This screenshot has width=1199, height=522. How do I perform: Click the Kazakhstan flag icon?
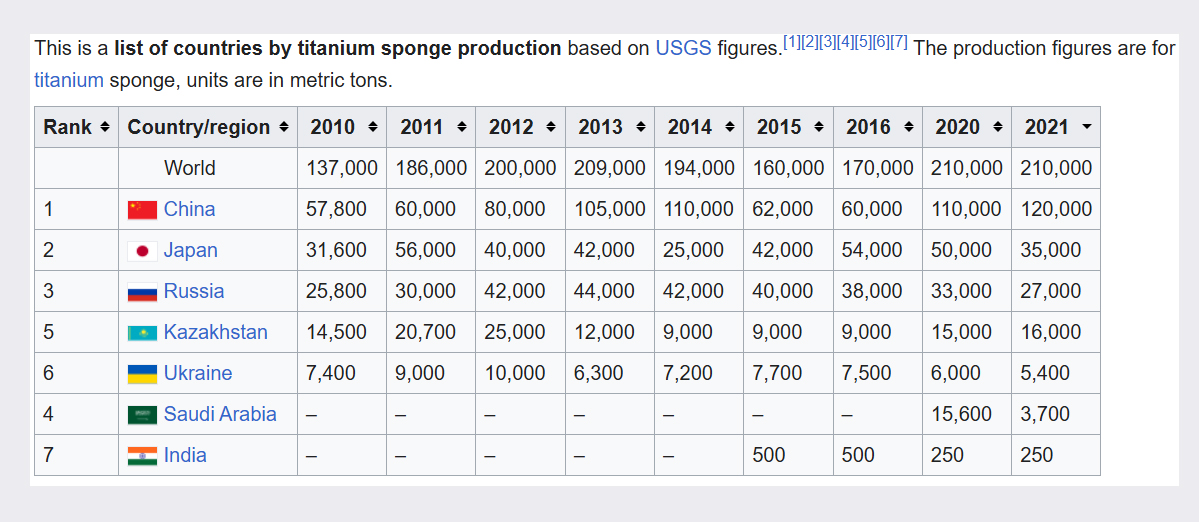pyautogui.click(x=142, y=332)
